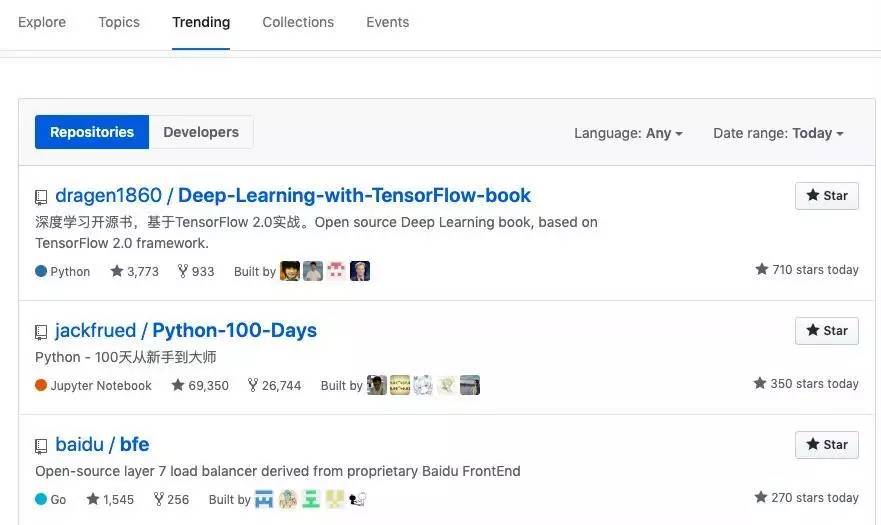Click Python-100-Days star count 69,350
The height and width of the screenshot is (525, 881).
[x=200, y=386]
